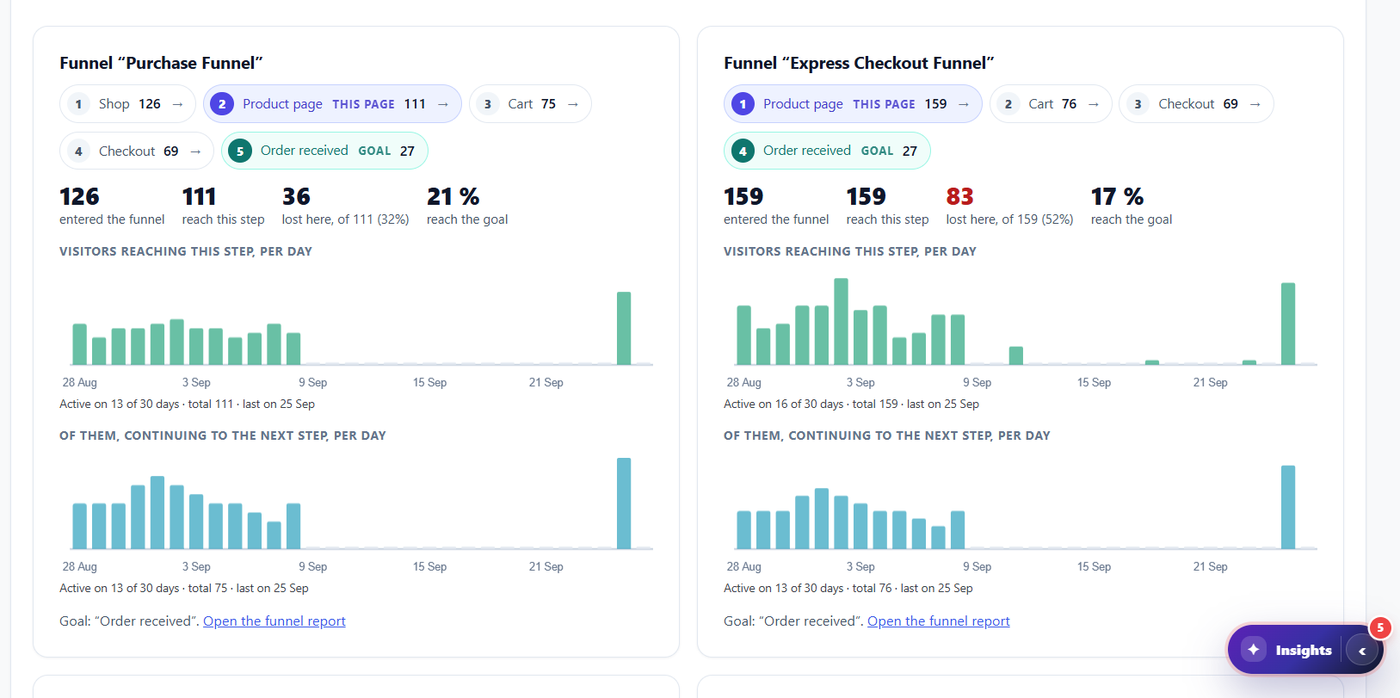Click "lost here, of 111 (32%)" label
Image resolution: width=1400 pixels, height=698 pixels.
point(346,219)
